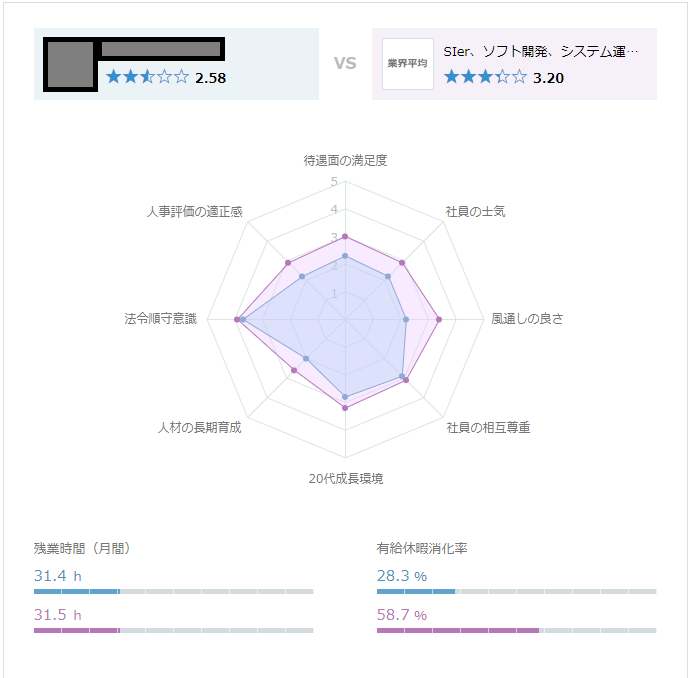This screenshot has height=678, width=688.
Task: Click the VS comparison label
Action: (x=345, y=64)
